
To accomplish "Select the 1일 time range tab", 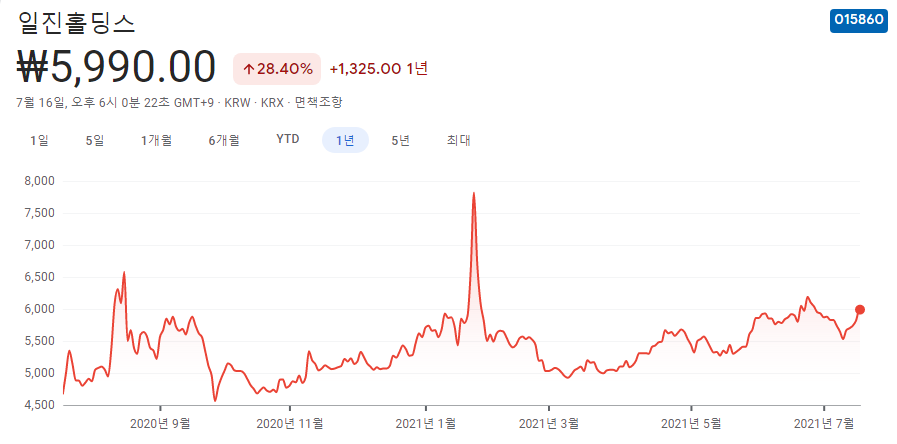I will click(39, 140).
